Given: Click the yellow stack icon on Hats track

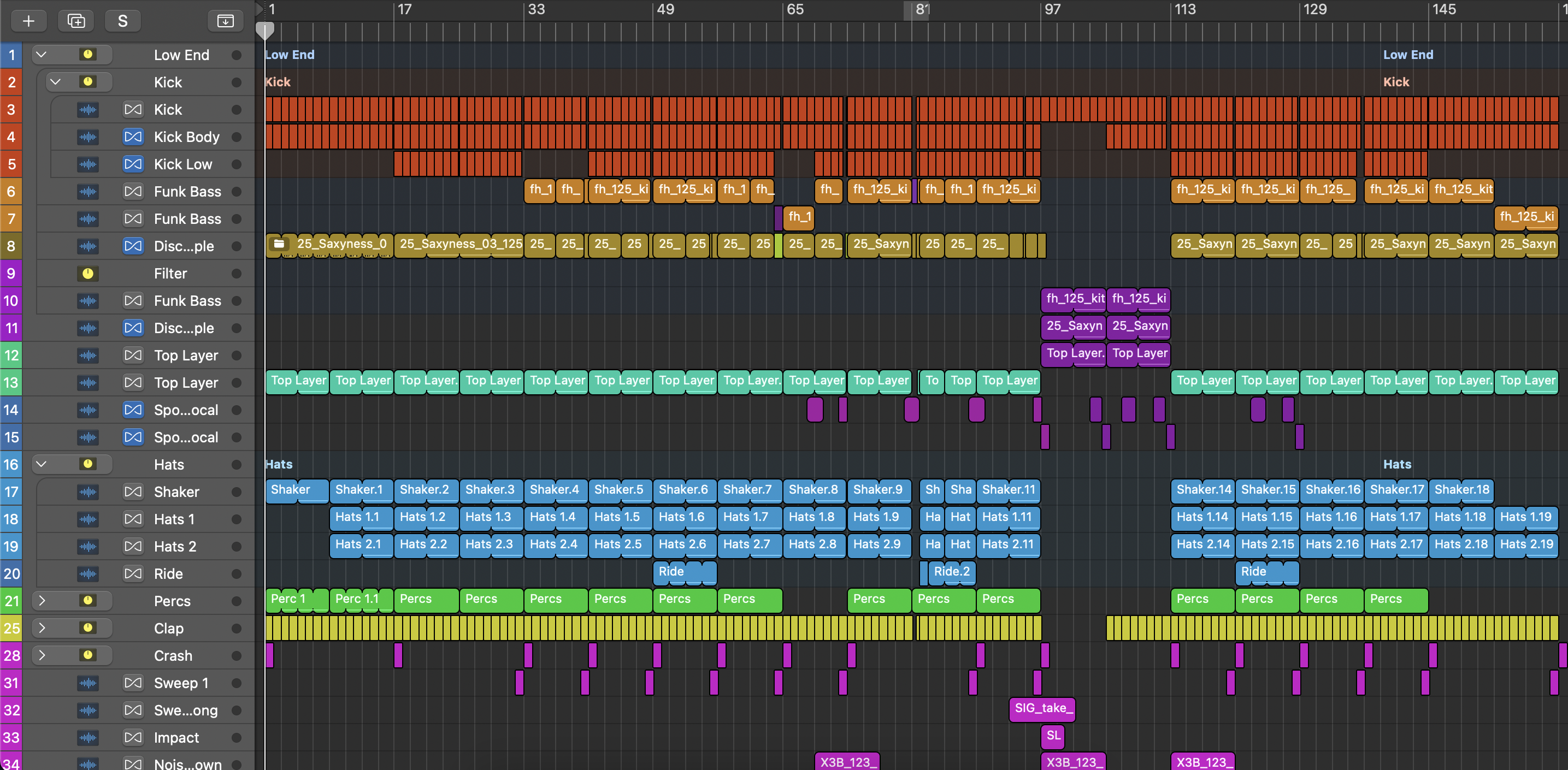Looking at the screenshot, I should (x=89, y=464).
